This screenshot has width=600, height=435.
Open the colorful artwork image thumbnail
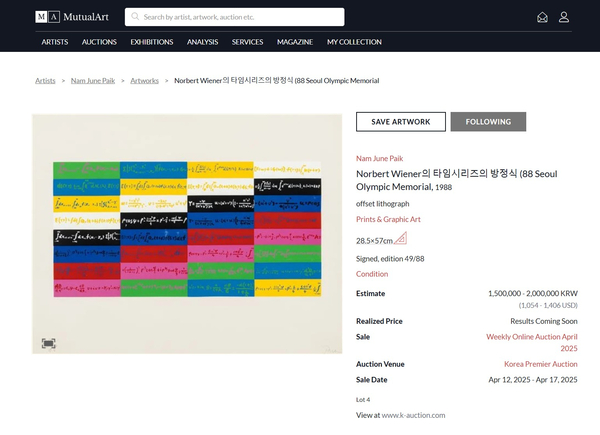188,235
